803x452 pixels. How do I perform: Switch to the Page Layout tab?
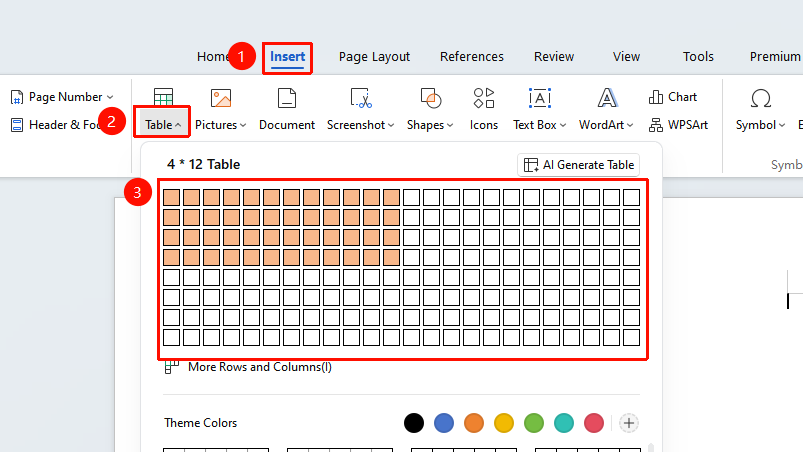pos(374,57)
